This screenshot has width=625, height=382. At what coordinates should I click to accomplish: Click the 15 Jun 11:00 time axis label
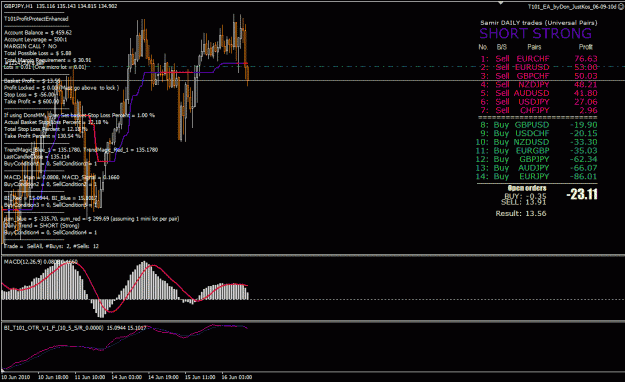(200, 377)
